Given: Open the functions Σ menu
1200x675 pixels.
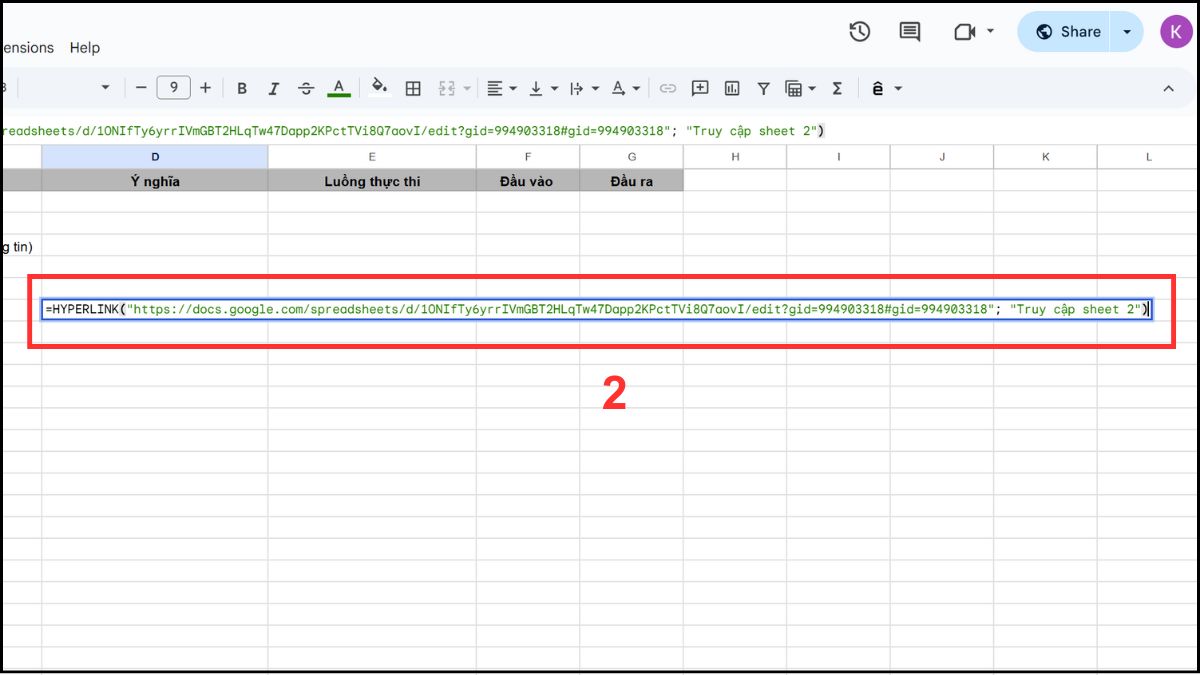Looking at the screenshot, I should point(837,88).
